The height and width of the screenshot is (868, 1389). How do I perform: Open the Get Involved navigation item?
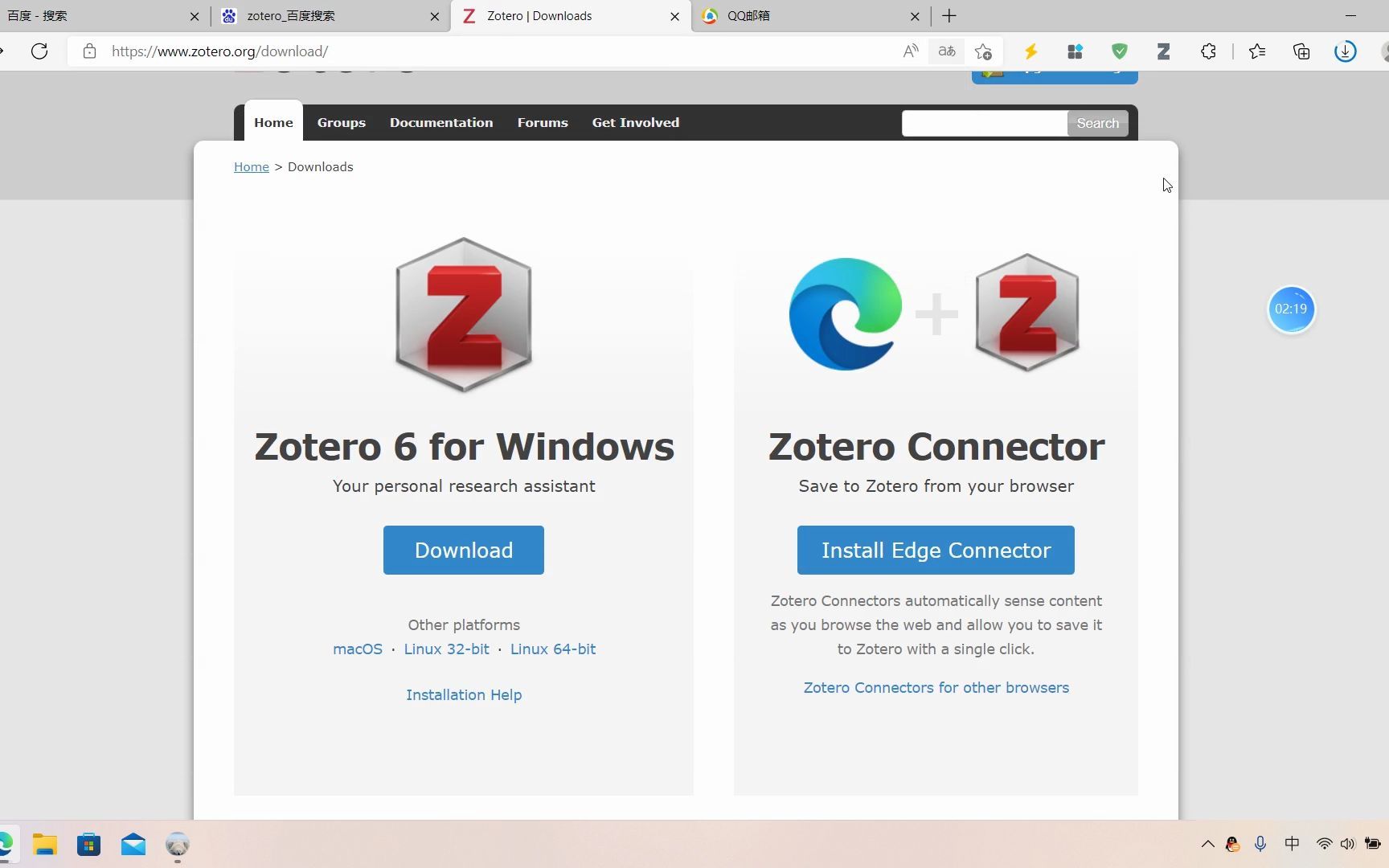(x=636, y=122)
